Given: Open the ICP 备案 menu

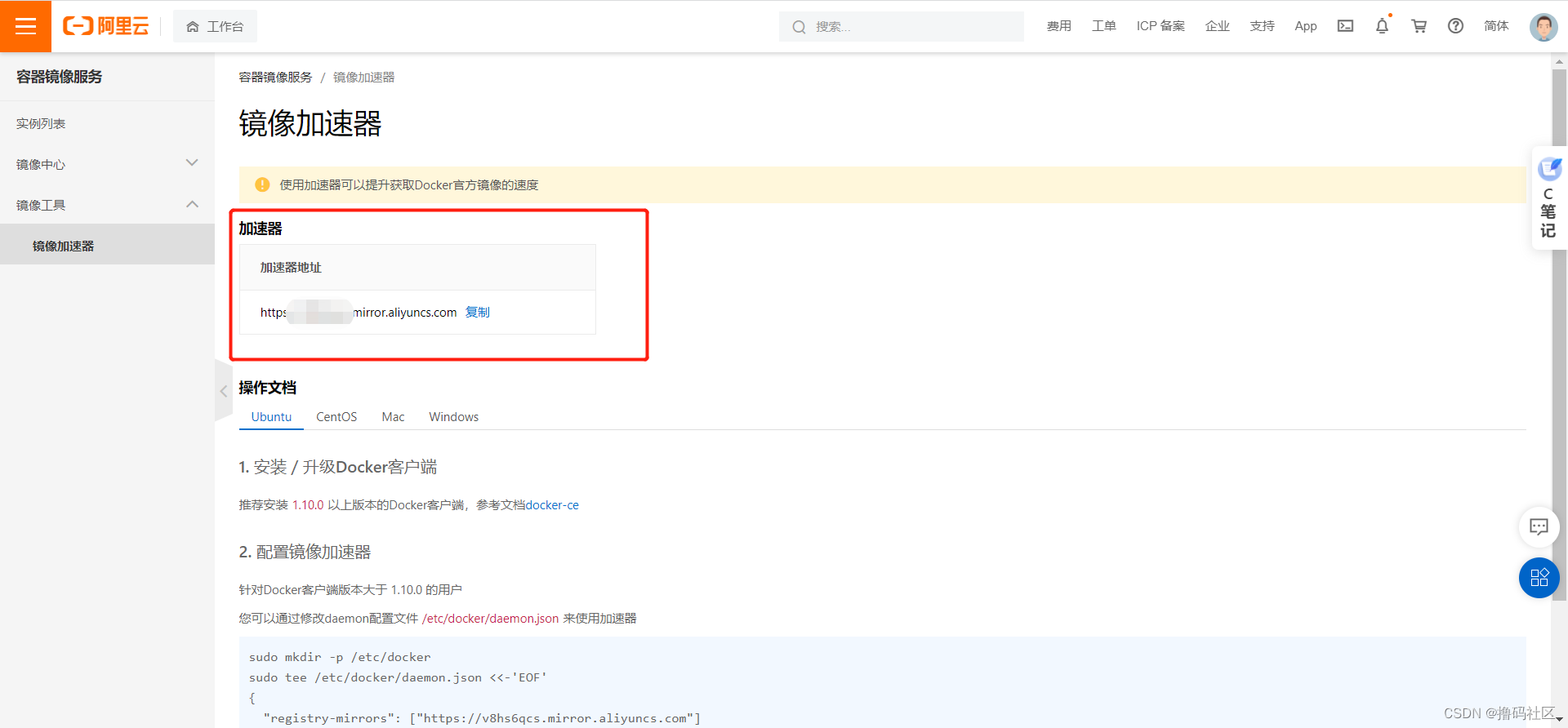Looking at the screenshot, I should [1160, 26].
